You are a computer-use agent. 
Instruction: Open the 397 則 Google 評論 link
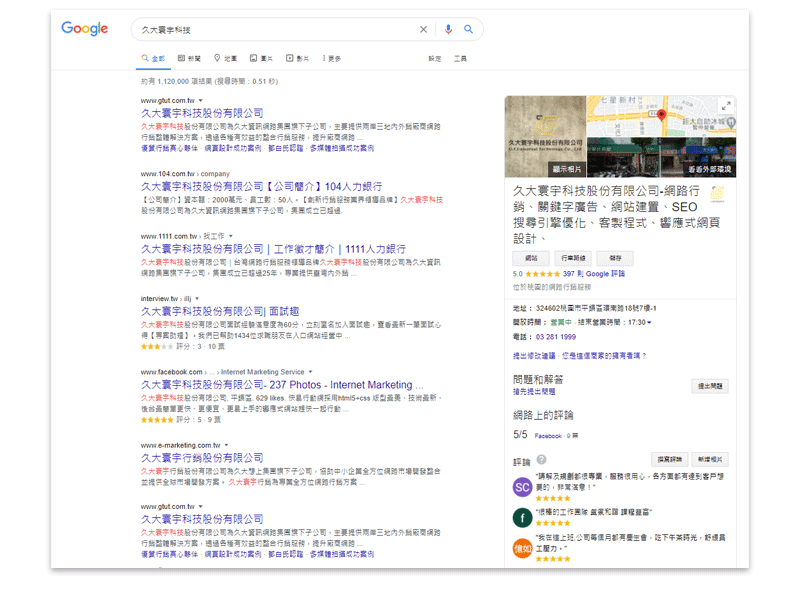(593, 274)
